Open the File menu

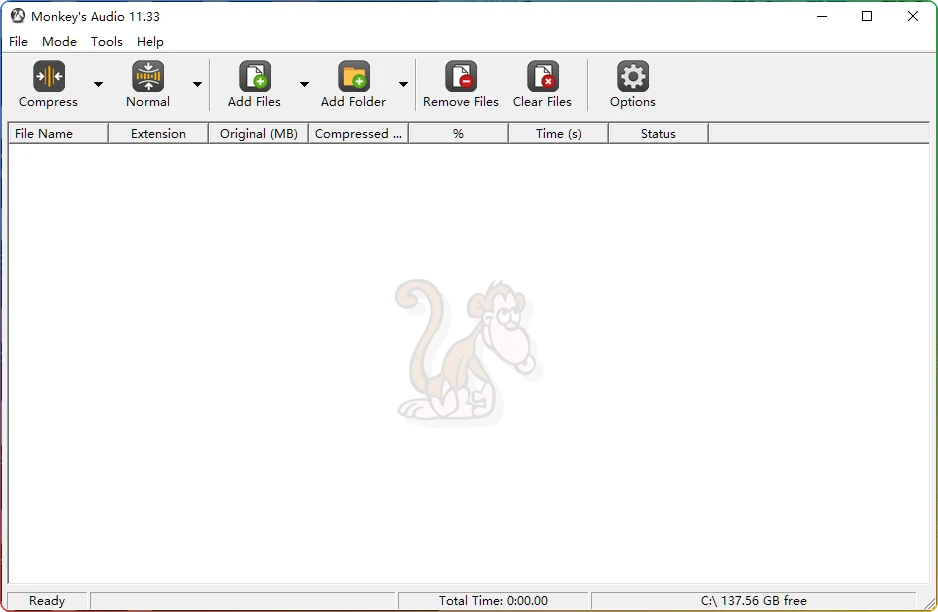coord(19,41)
